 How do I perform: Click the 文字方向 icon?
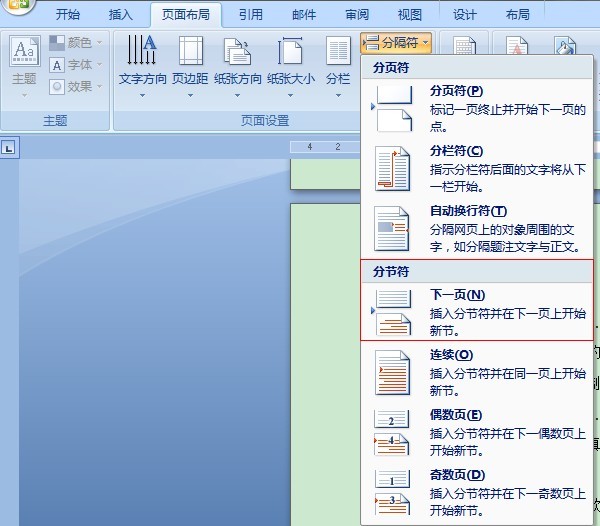142,50
